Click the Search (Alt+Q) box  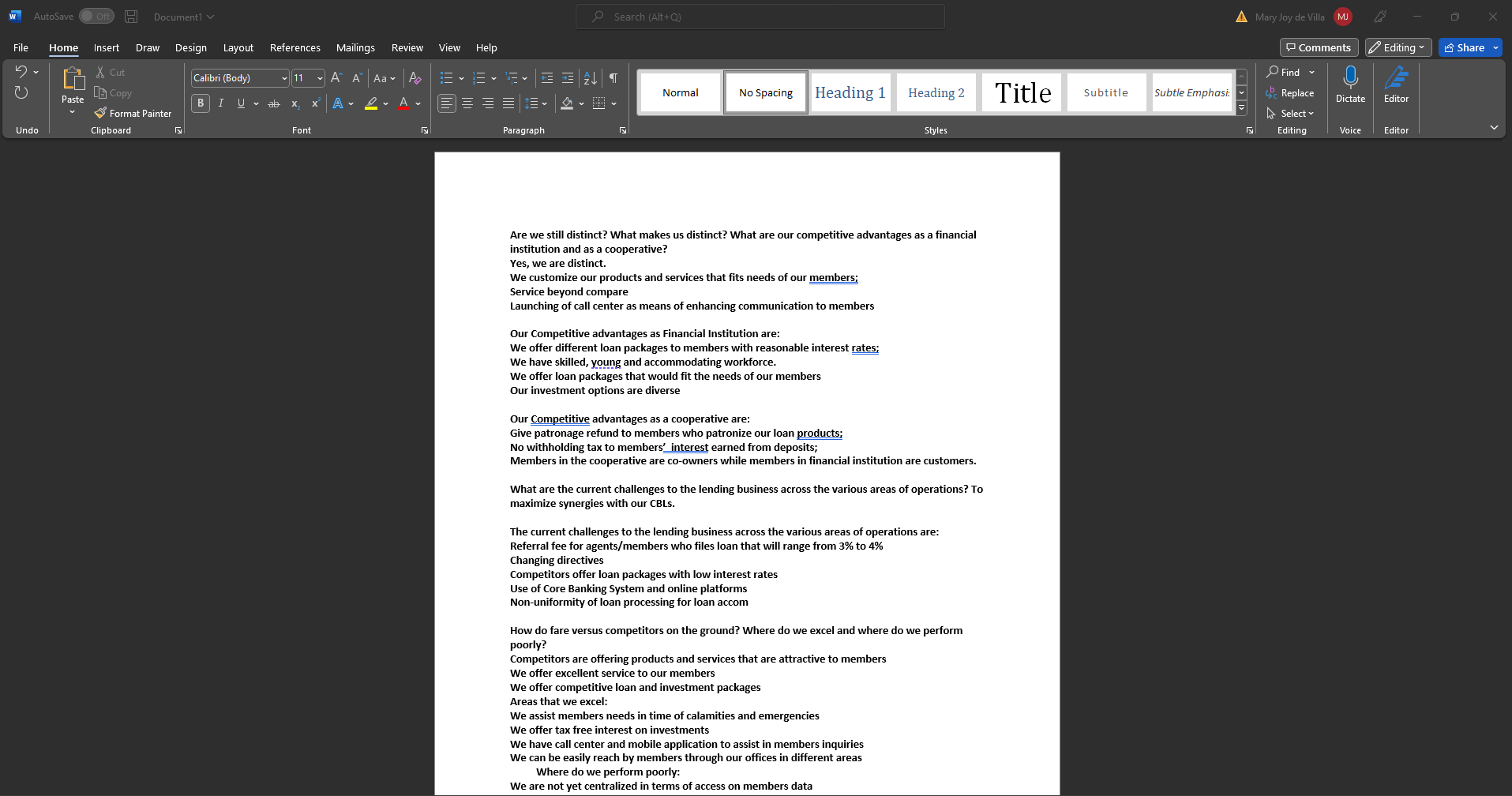pos(760,17)
